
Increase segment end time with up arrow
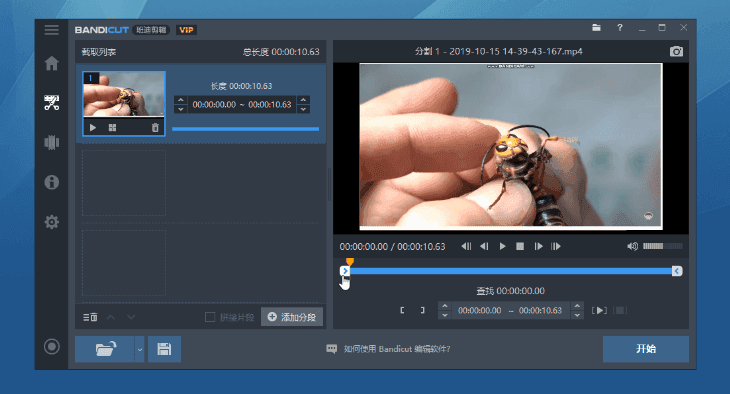point(304,100)
